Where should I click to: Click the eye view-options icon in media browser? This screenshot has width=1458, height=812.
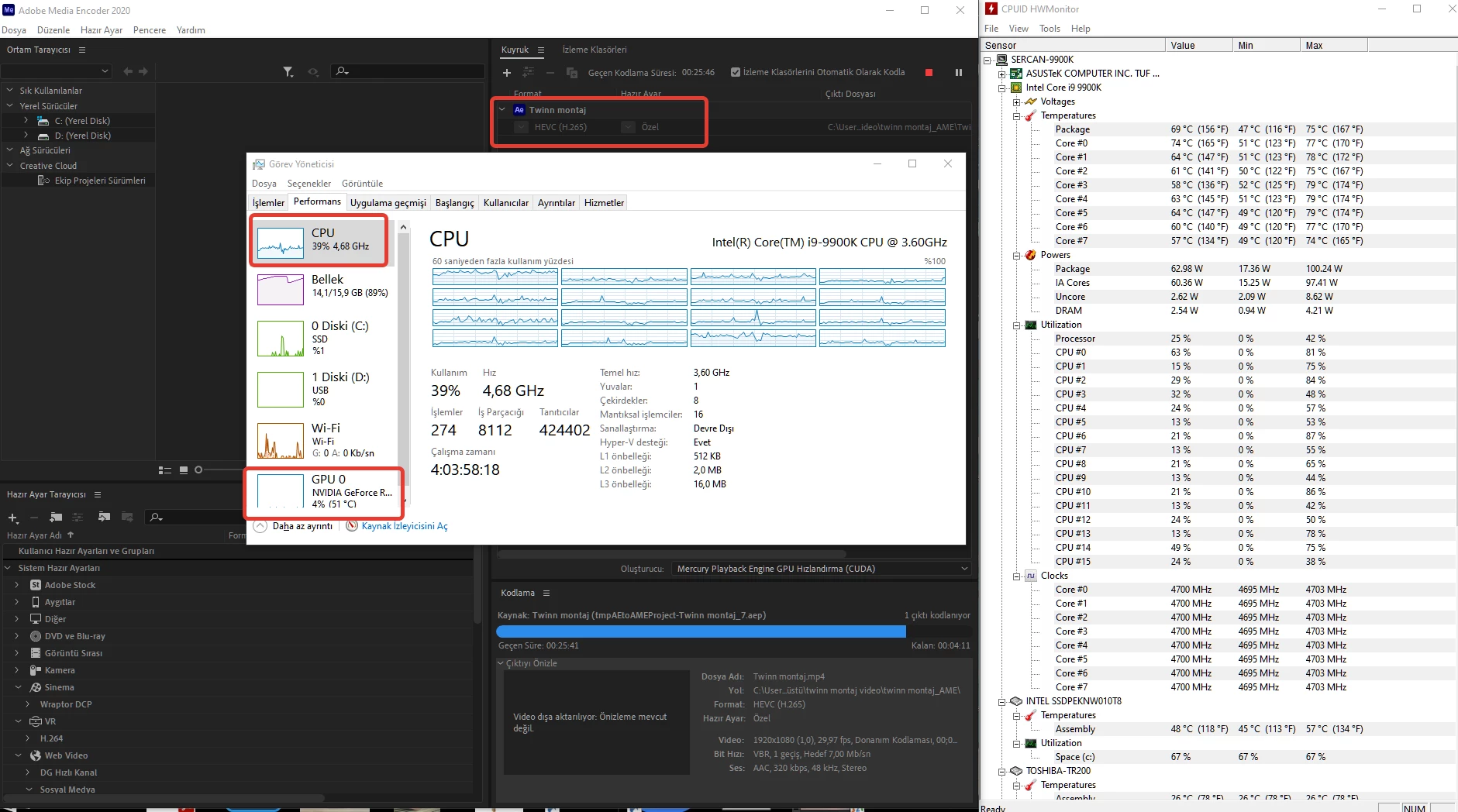[313, 71]
